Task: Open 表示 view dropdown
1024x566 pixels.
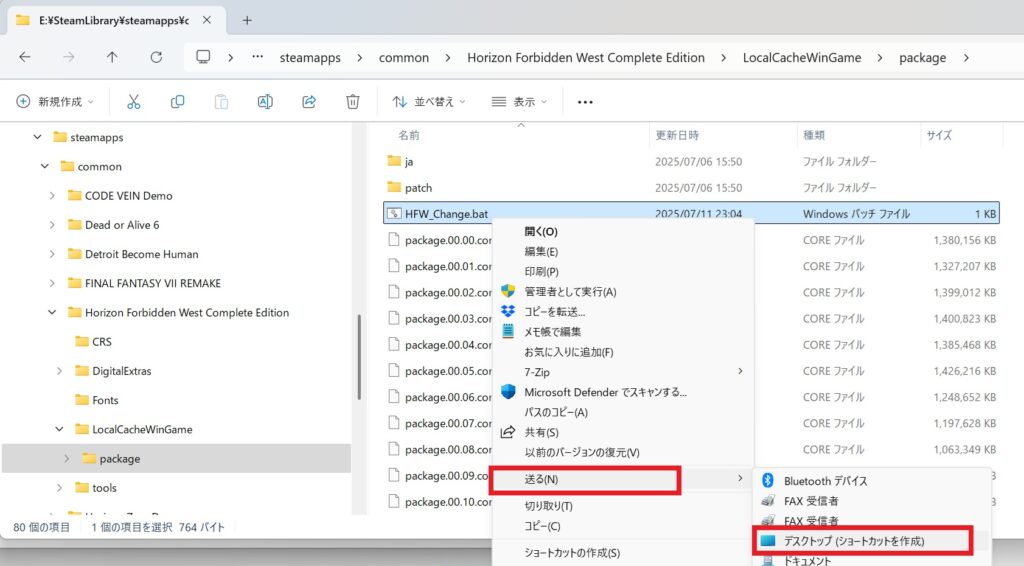Action: tap(519, 102)
